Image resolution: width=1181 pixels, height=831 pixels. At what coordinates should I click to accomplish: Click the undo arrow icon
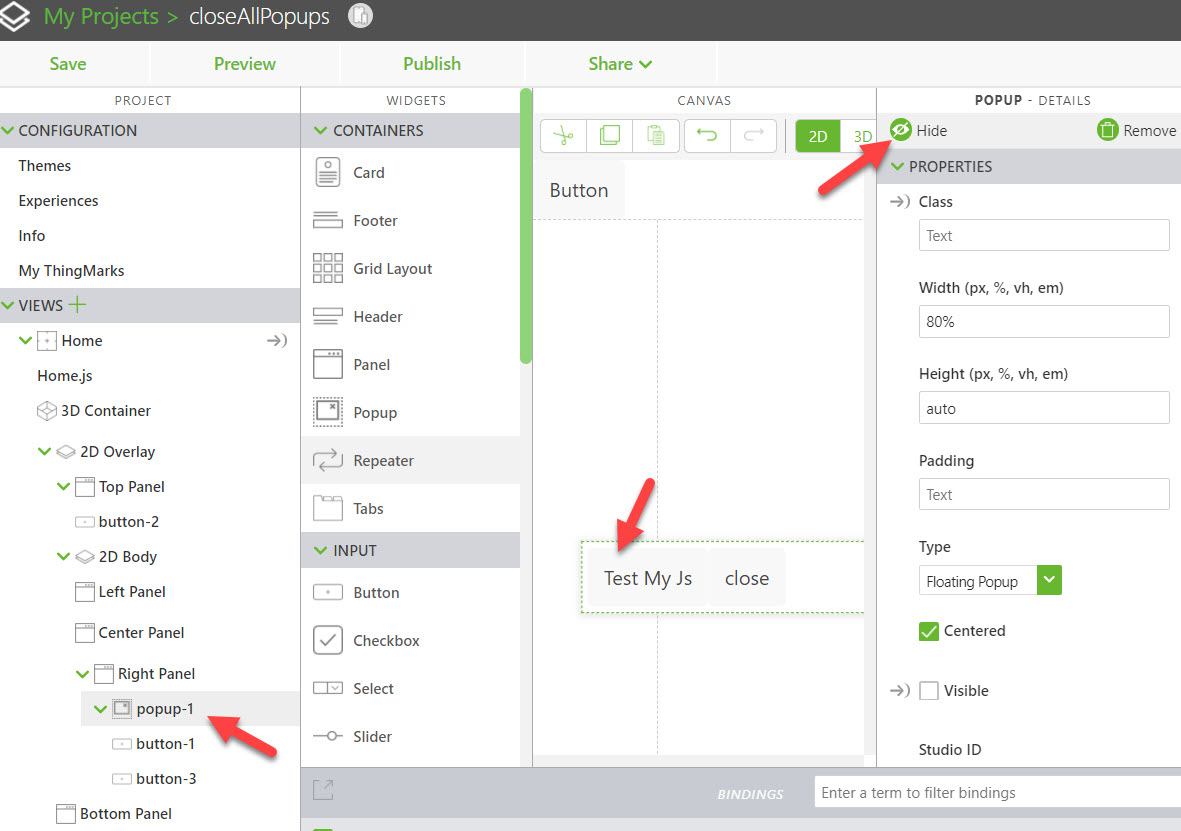[707, 135]
